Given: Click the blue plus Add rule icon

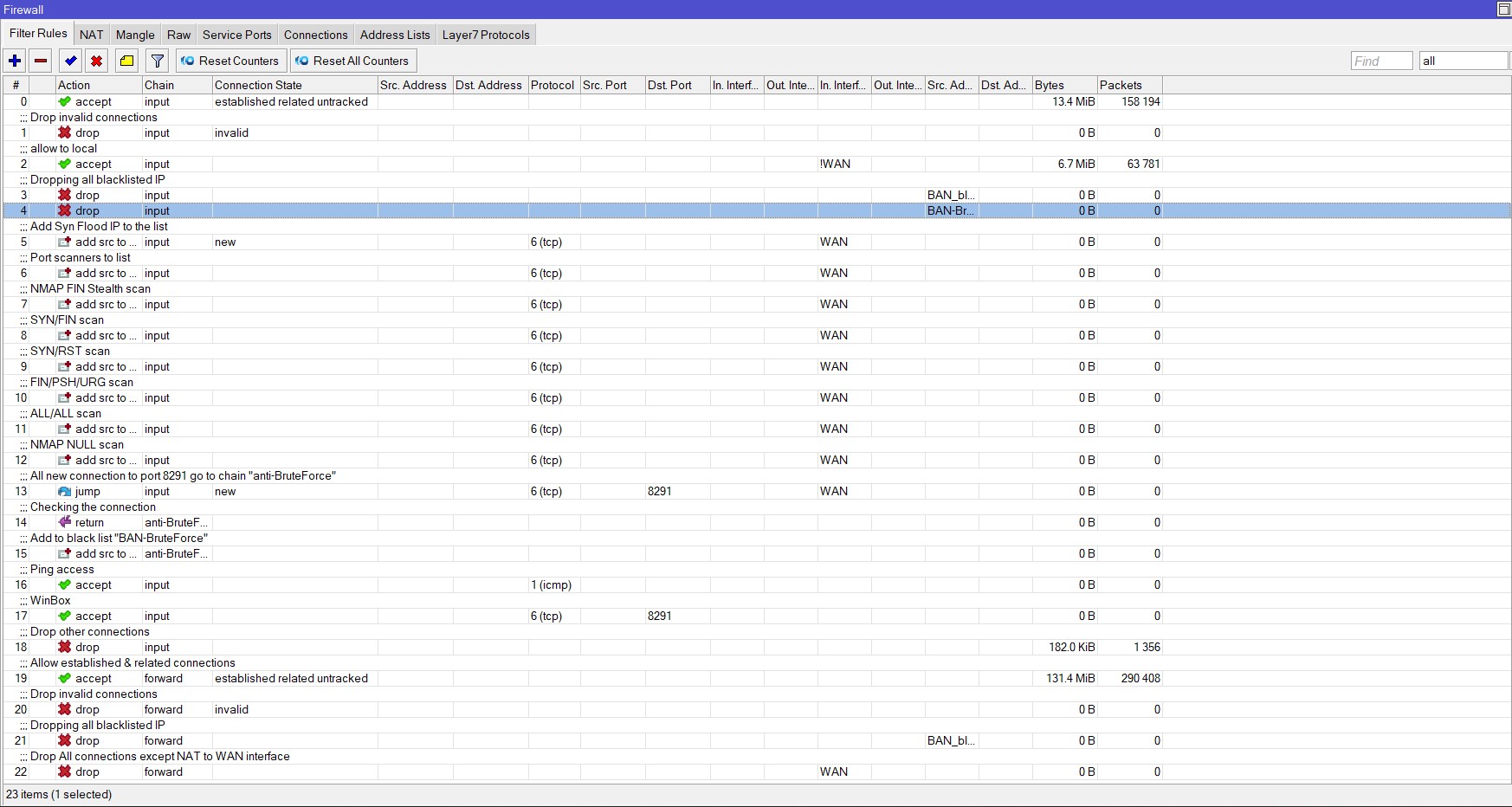Looking at the screenshot, I should click(15, 61).
